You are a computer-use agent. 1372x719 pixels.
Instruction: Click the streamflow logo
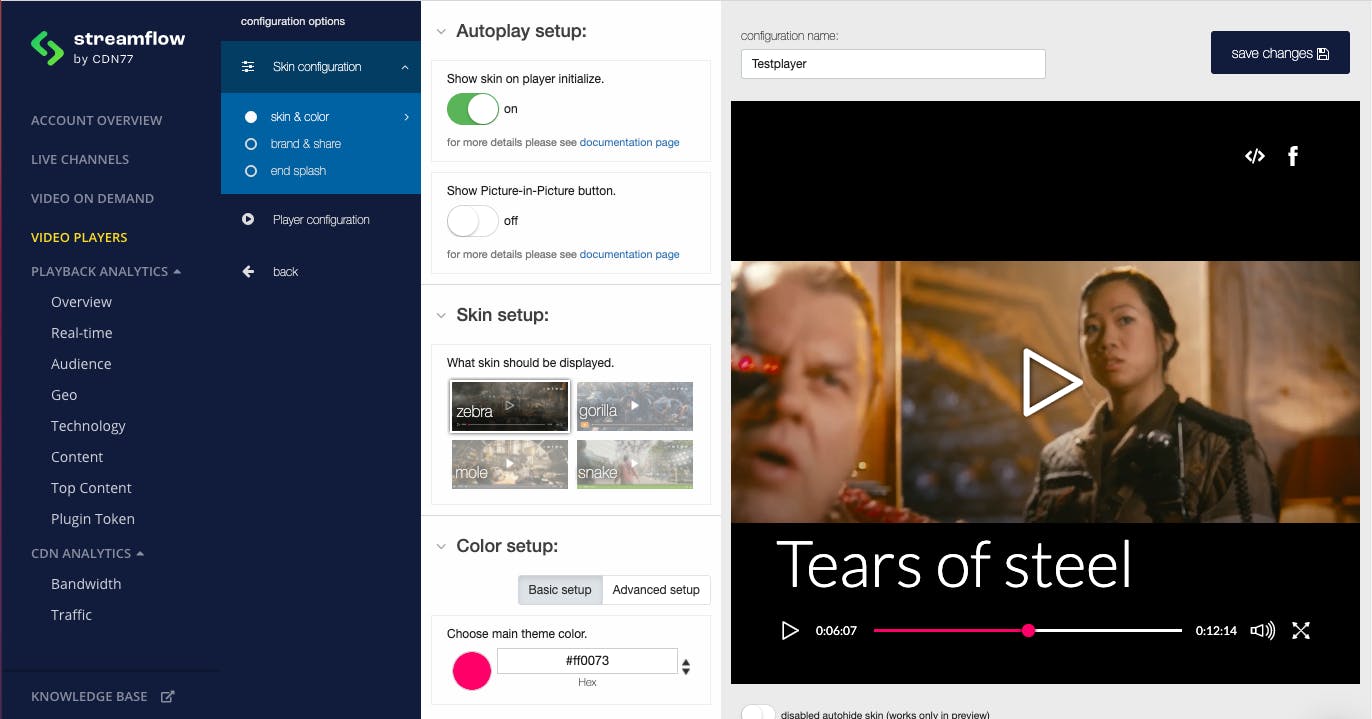click(x=108, y=48)
